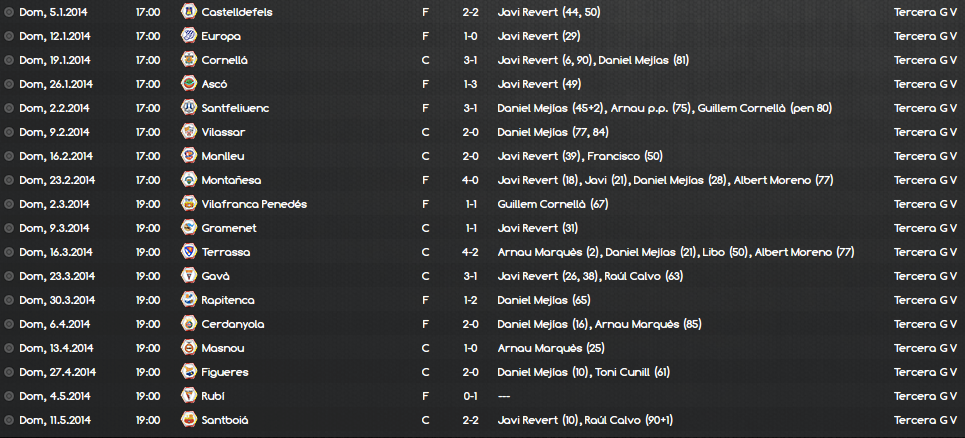Open the Santboià team crest

[x=189, y=420]
